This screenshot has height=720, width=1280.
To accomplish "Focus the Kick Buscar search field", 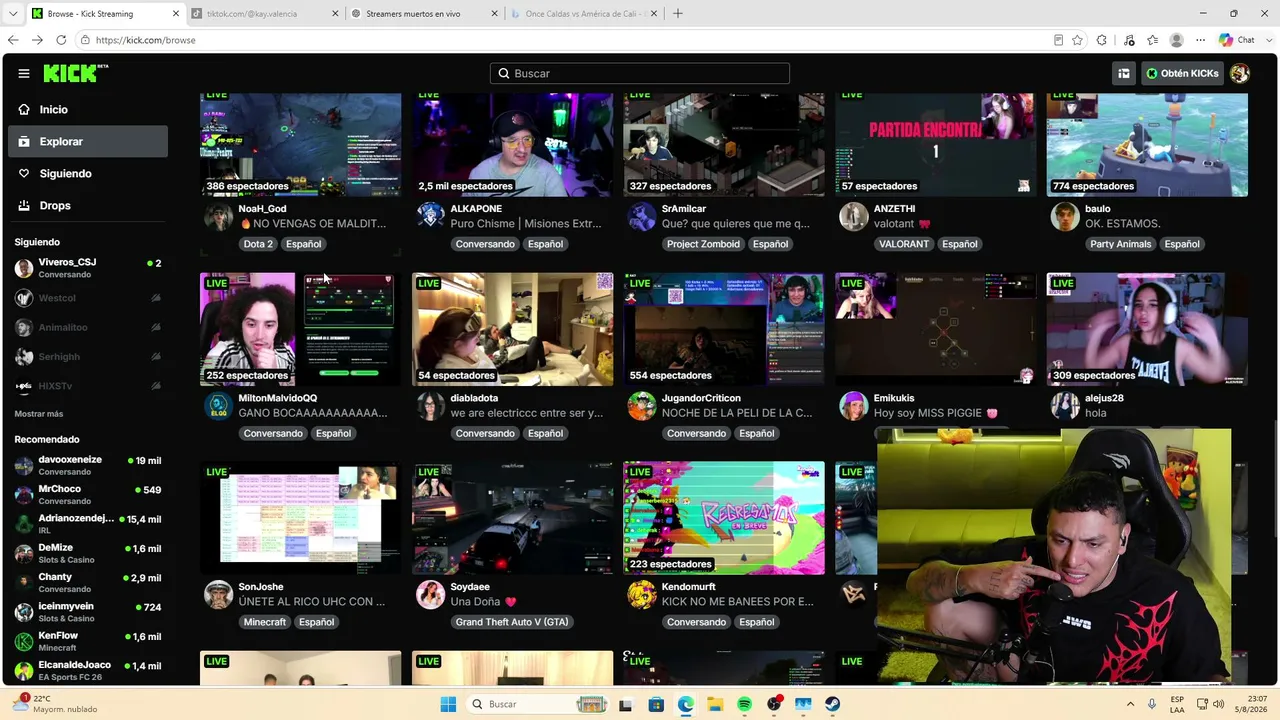I will click(x=640, y=73).
